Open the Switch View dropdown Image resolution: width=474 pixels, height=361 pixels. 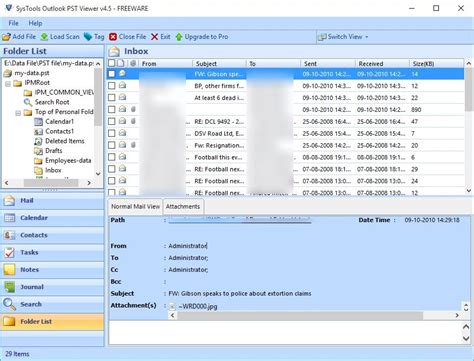[343, 37]
